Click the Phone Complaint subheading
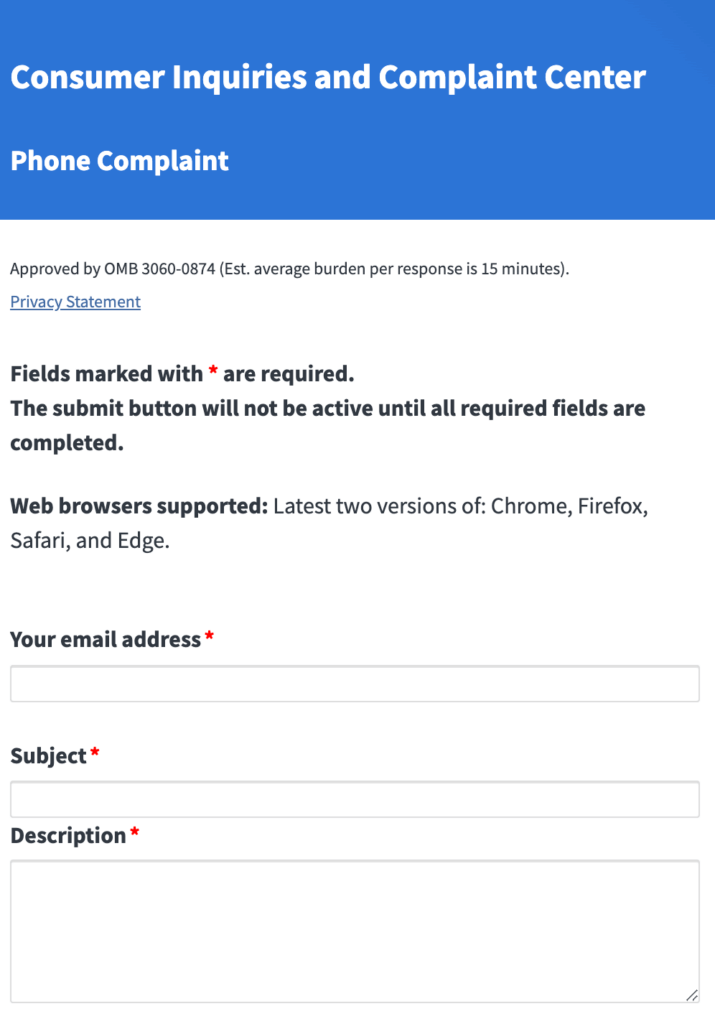715x1024 pixels. click(x=119, y=161)
